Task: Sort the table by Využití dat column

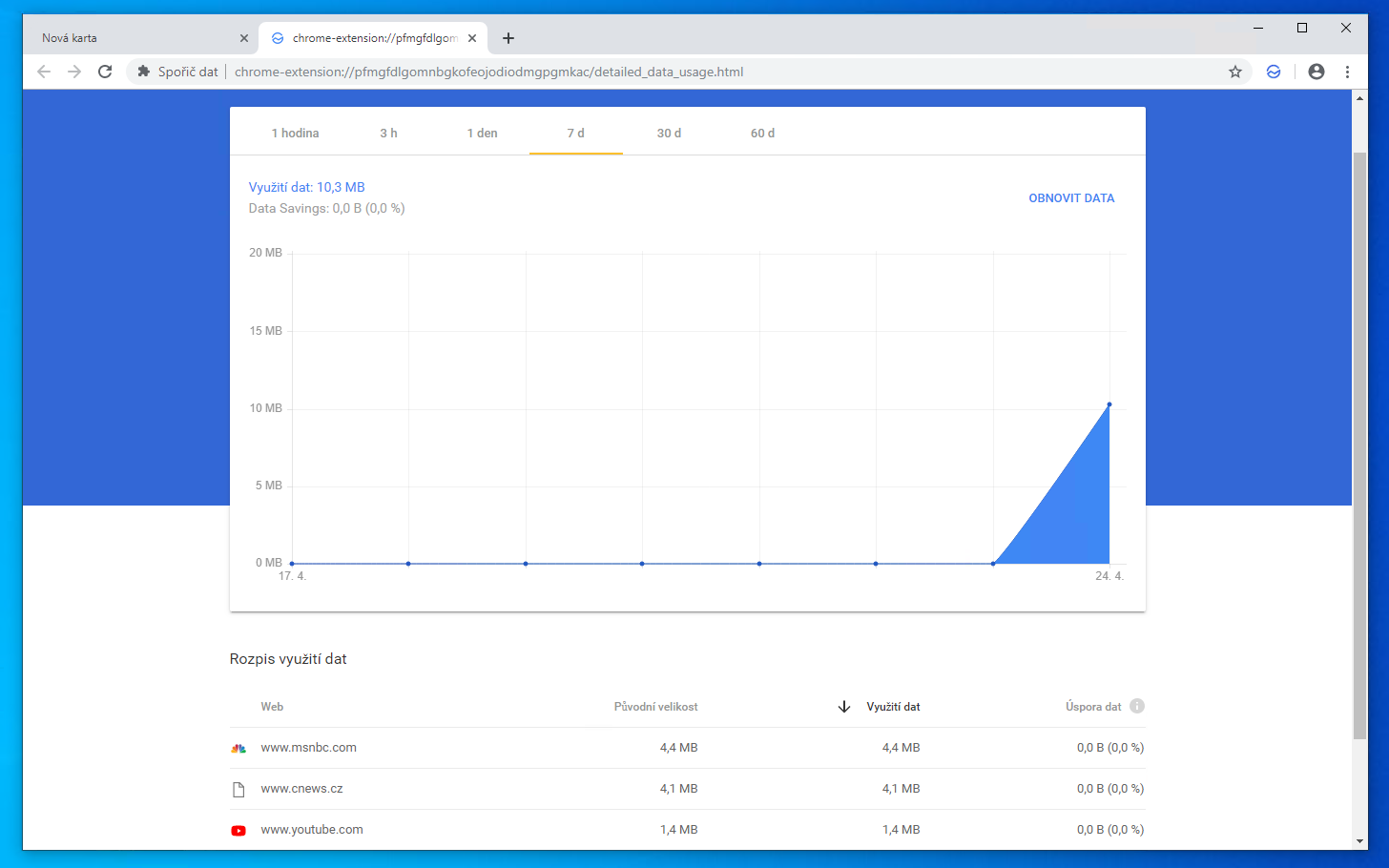Action: pos(893,707)
